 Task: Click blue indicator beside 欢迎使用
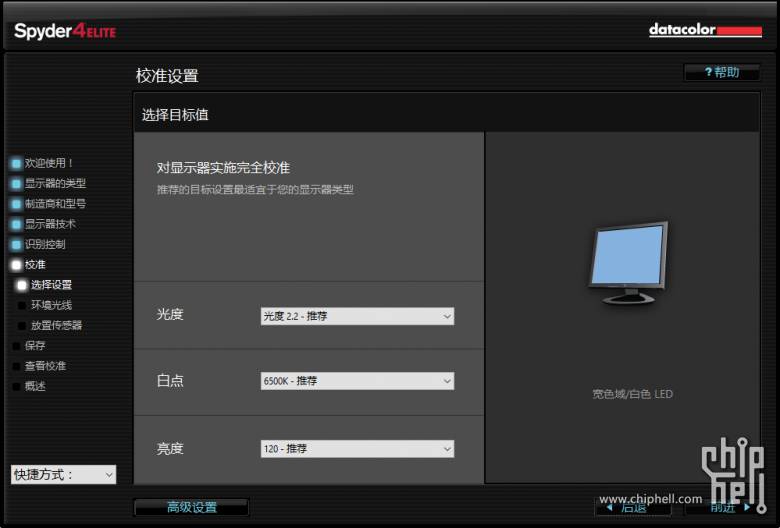point(16,163)
